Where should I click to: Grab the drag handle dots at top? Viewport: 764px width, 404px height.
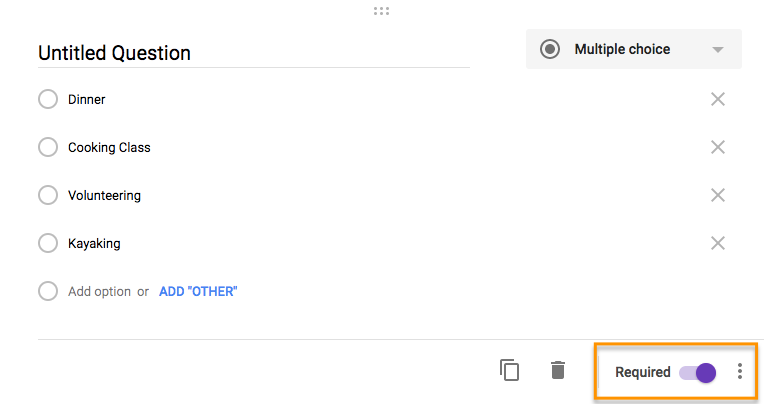[x=381, y=11]
